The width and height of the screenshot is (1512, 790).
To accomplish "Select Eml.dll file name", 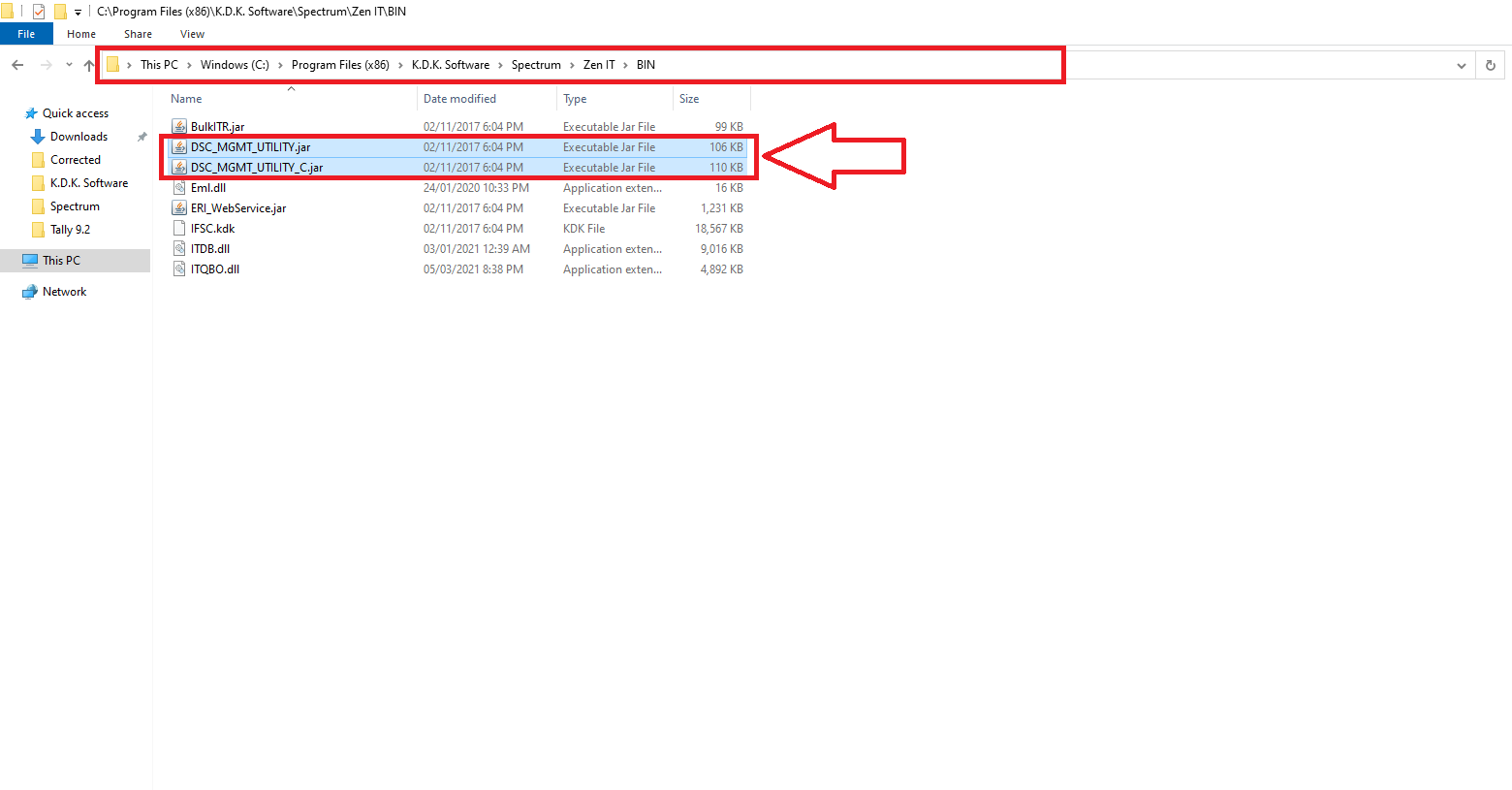I will (x=208, y=188).
